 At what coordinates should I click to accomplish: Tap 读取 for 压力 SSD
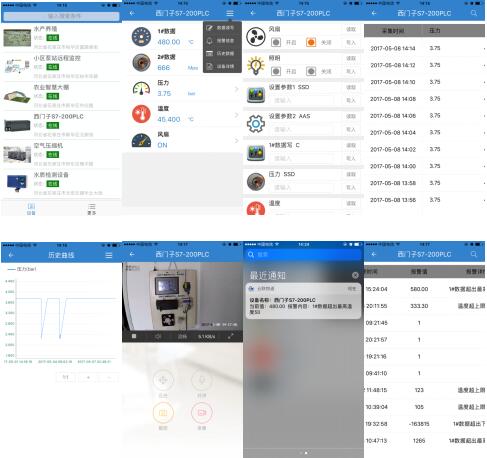[x=351, y=174]
